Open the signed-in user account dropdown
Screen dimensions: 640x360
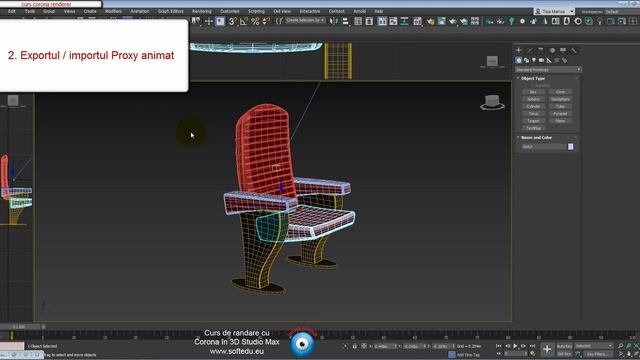click(x=554, y=11)
